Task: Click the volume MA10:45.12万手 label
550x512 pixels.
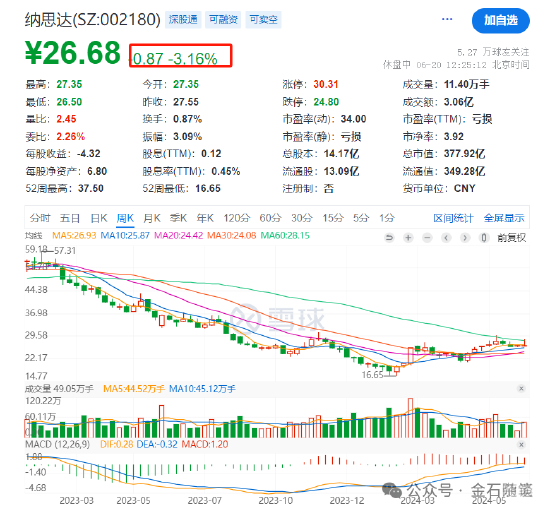Action: (x=202, y=389)
